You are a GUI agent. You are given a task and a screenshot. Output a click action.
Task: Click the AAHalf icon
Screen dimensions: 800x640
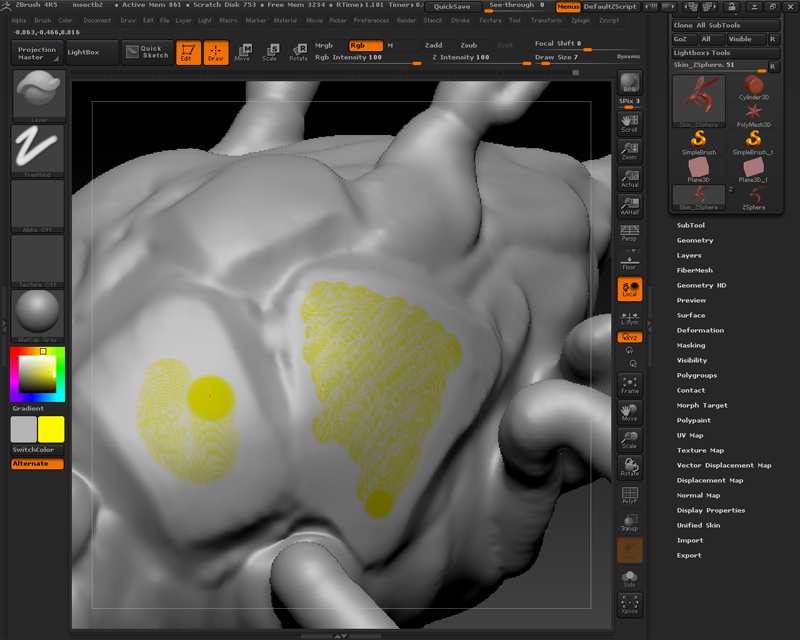(x=630, y=206)
